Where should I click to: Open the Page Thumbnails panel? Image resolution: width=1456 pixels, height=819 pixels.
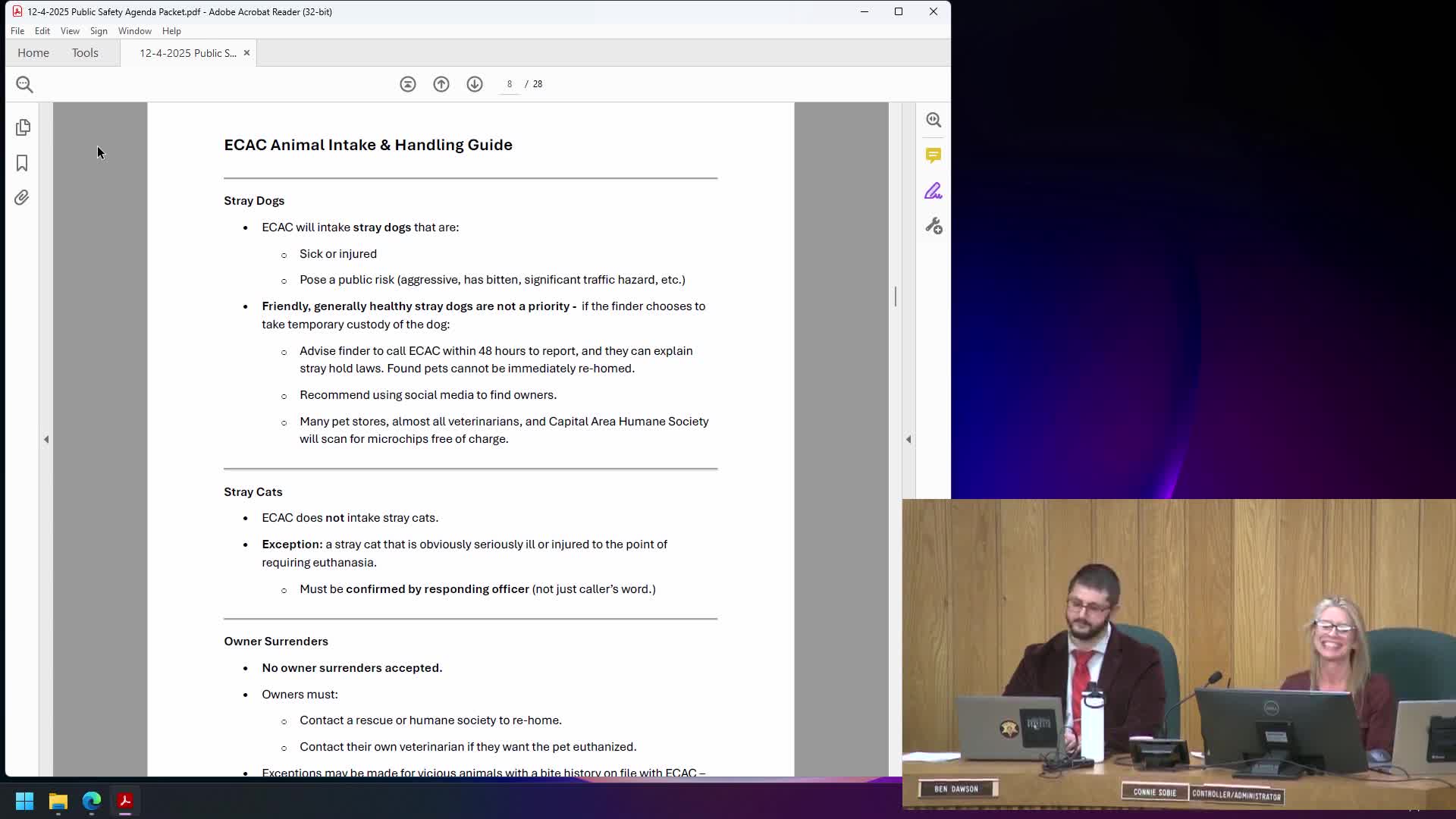[23, 127]
